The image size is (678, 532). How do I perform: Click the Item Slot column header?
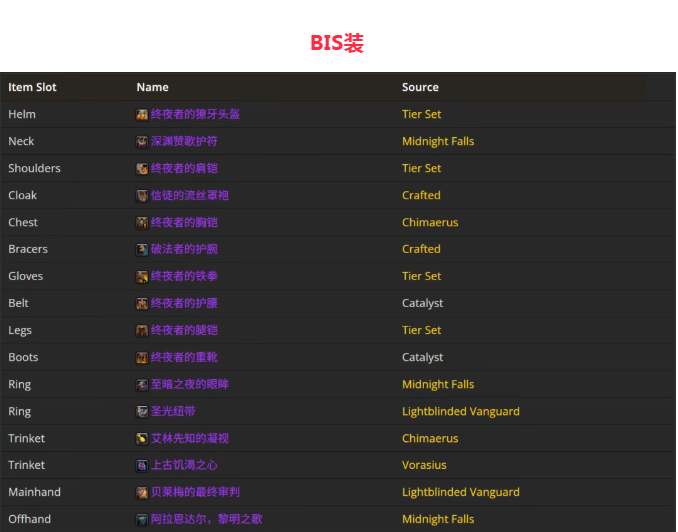[x=32, y=87]
